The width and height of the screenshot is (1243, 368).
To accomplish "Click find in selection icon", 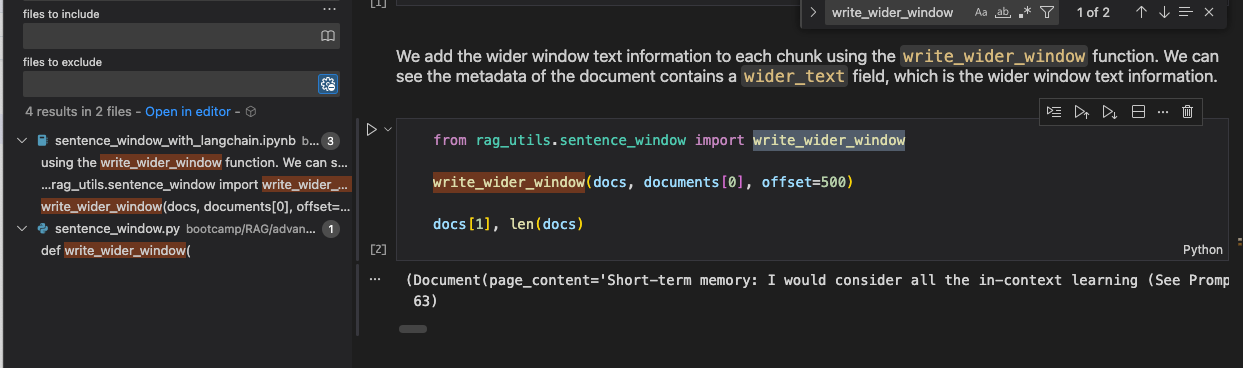I will 1186,12.
